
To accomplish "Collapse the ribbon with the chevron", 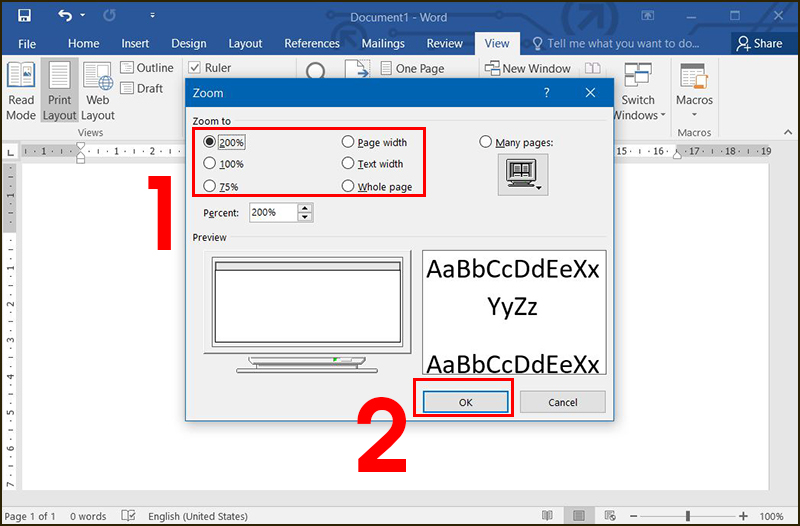I will (x=788, y=132).
